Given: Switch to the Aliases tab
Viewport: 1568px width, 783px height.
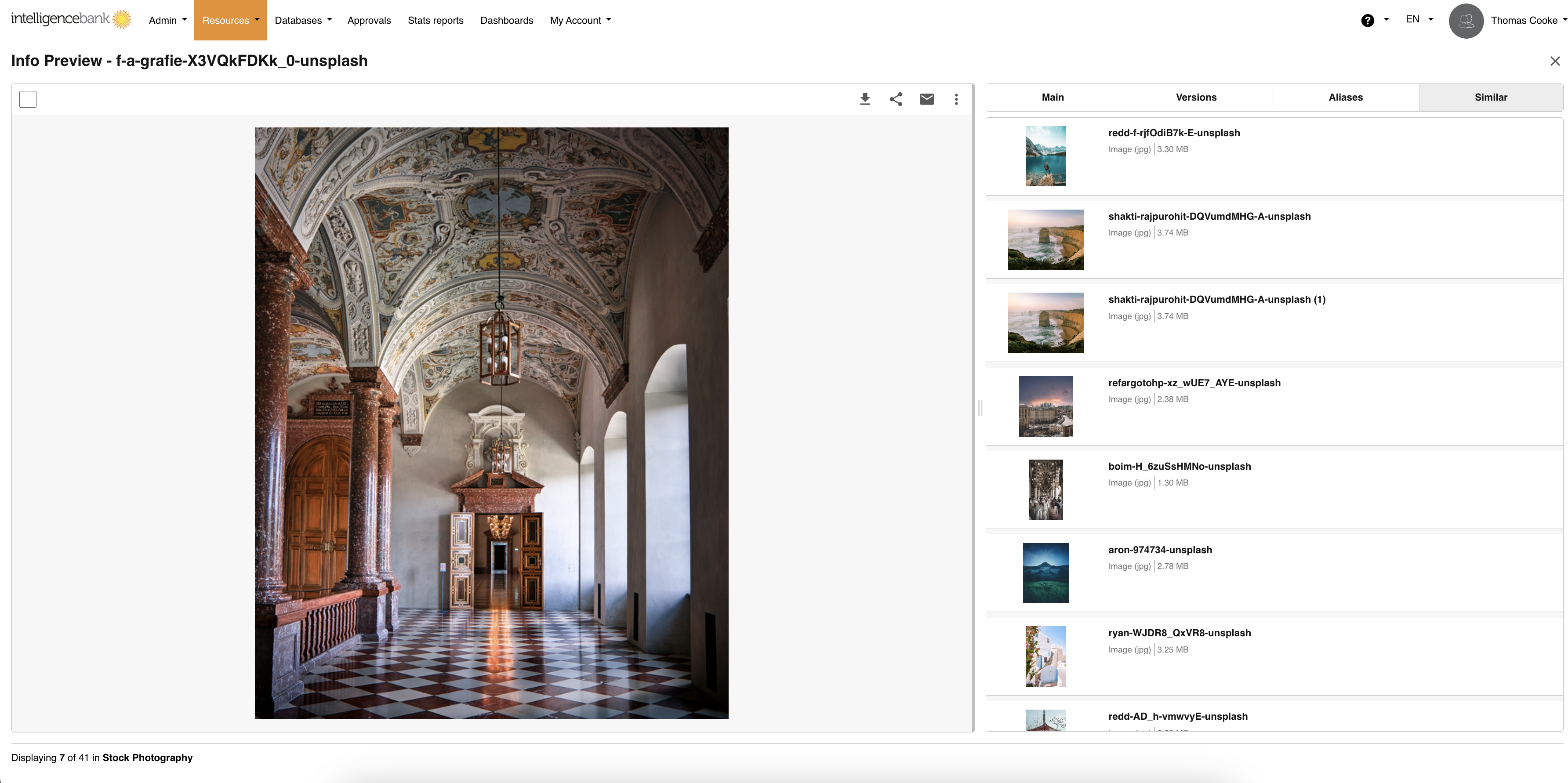Looking at the screenshot, I should pos(1345,98).
